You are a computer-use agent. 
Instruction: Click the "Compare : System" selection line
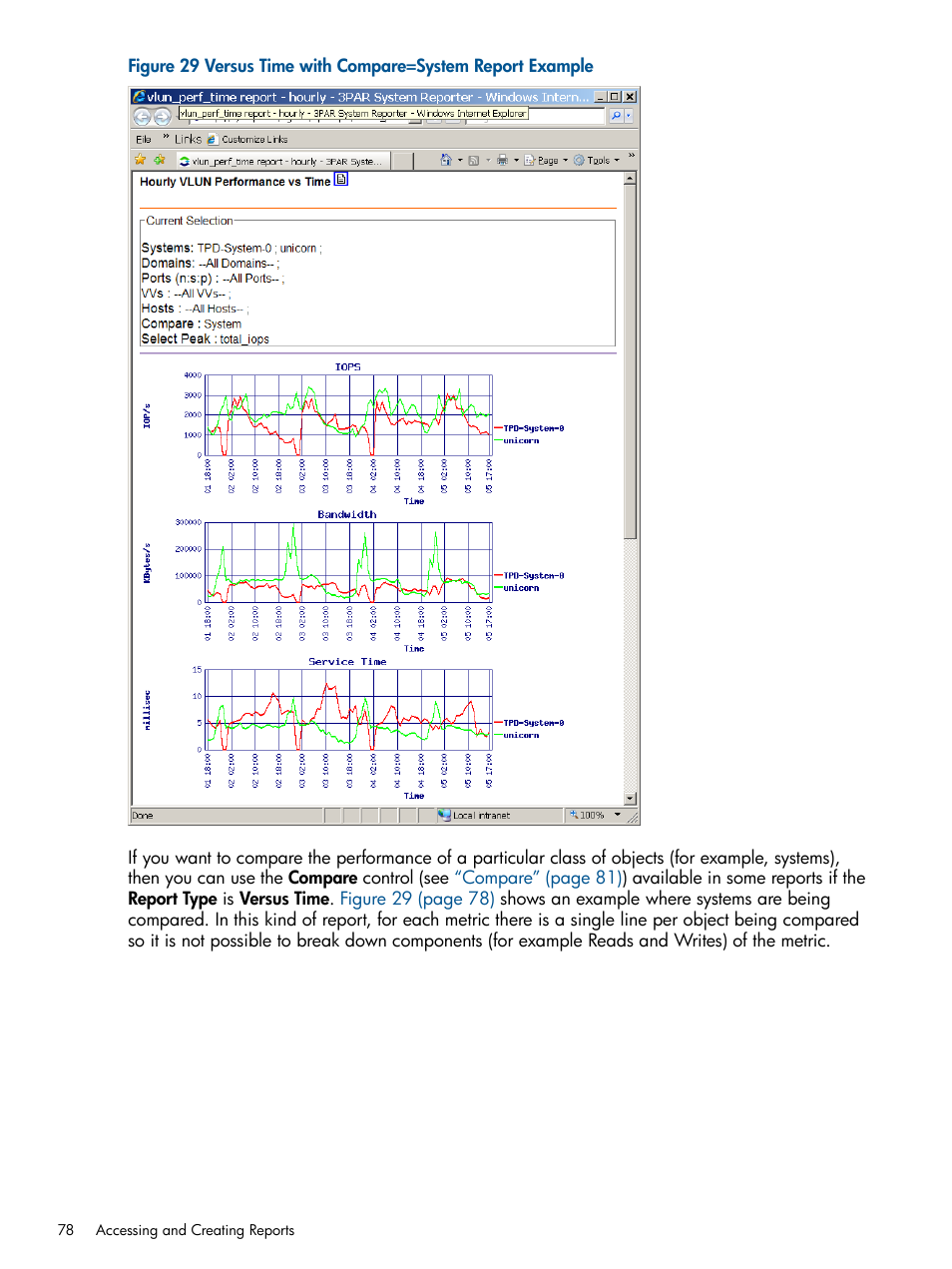[192, 323]
